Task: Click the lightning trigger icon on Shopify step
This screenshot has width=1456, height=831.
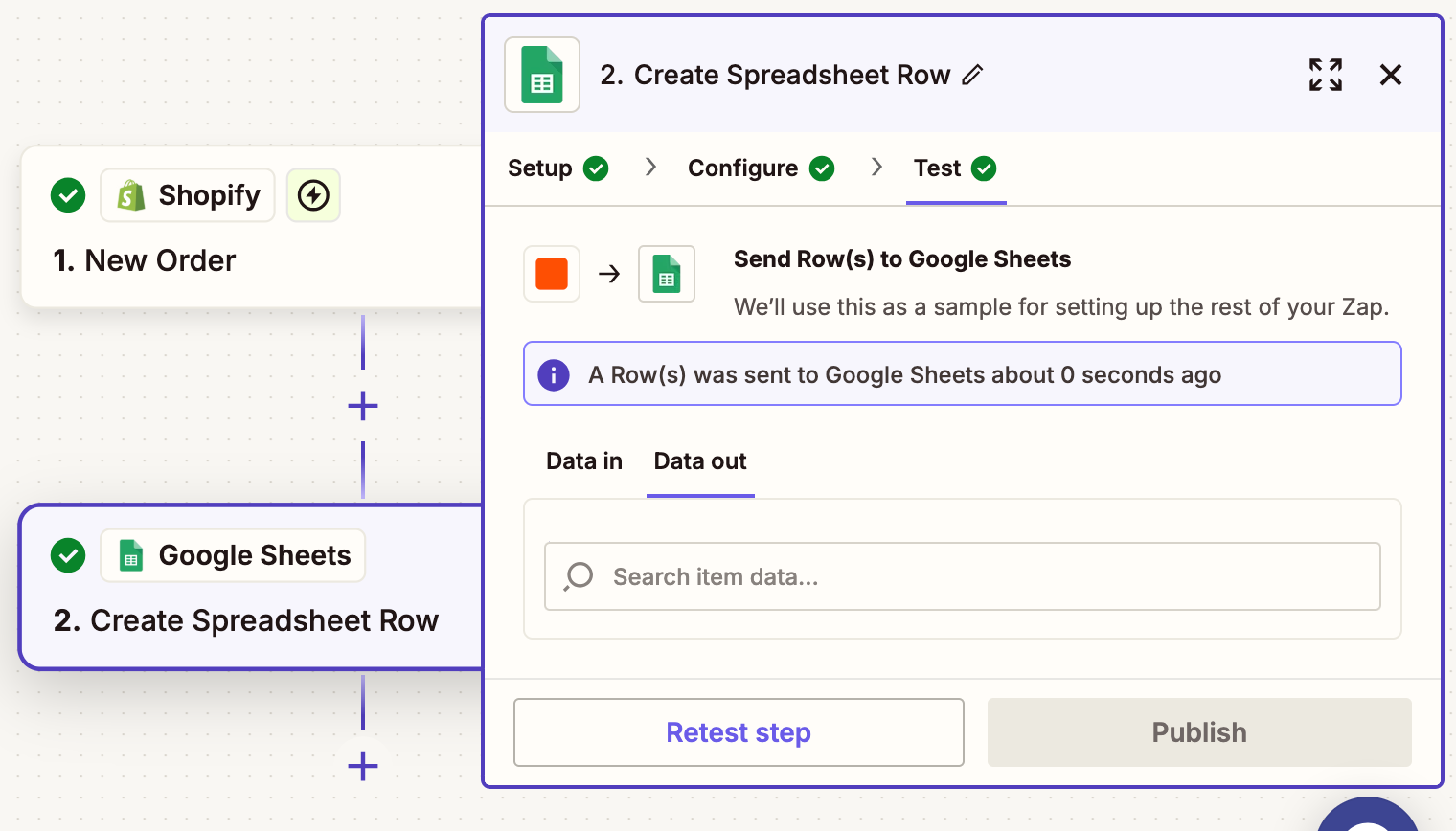Action: [x=313, y=195]
